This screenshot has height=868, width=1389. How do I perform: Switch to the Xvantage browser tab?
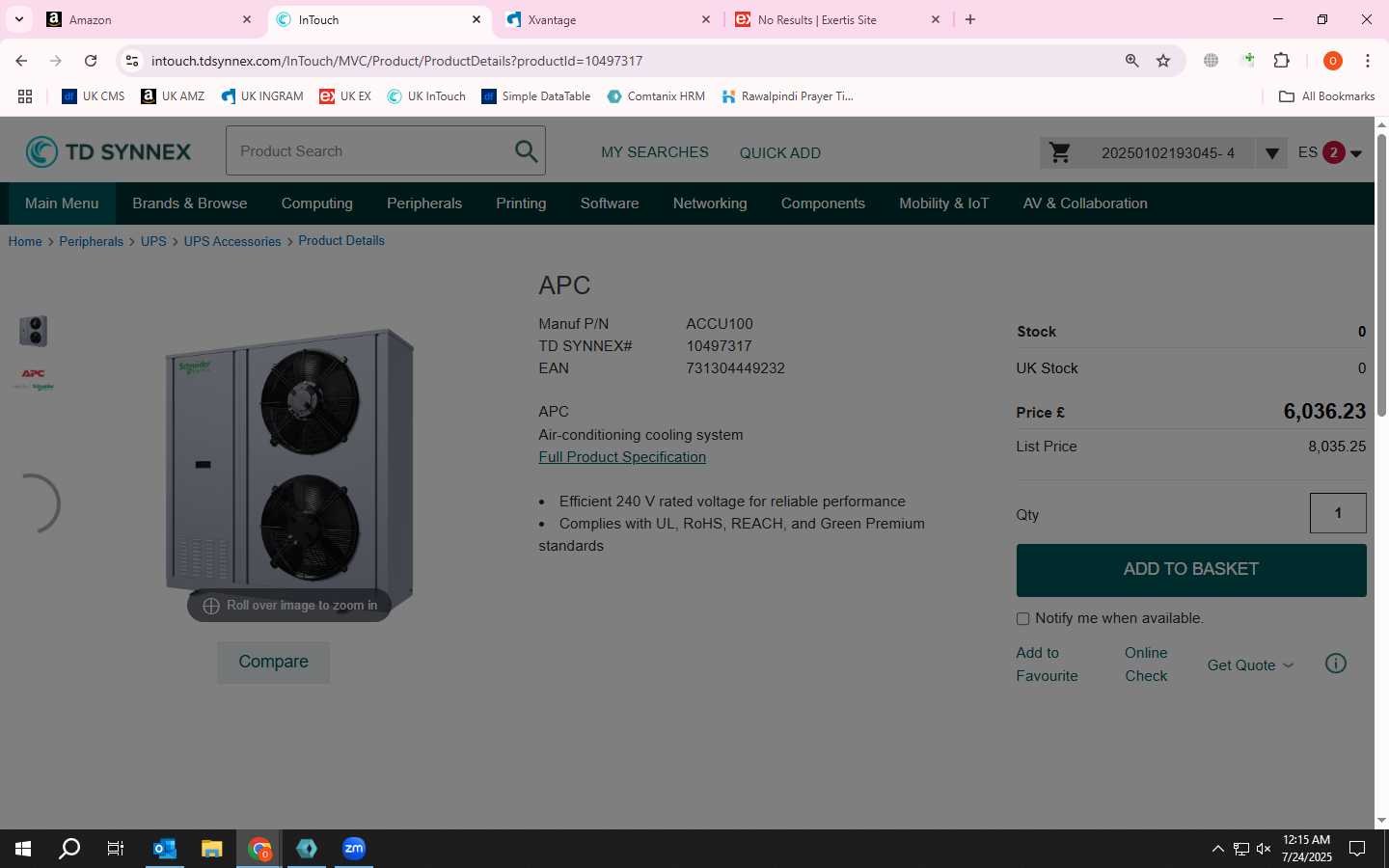(610, 19)
